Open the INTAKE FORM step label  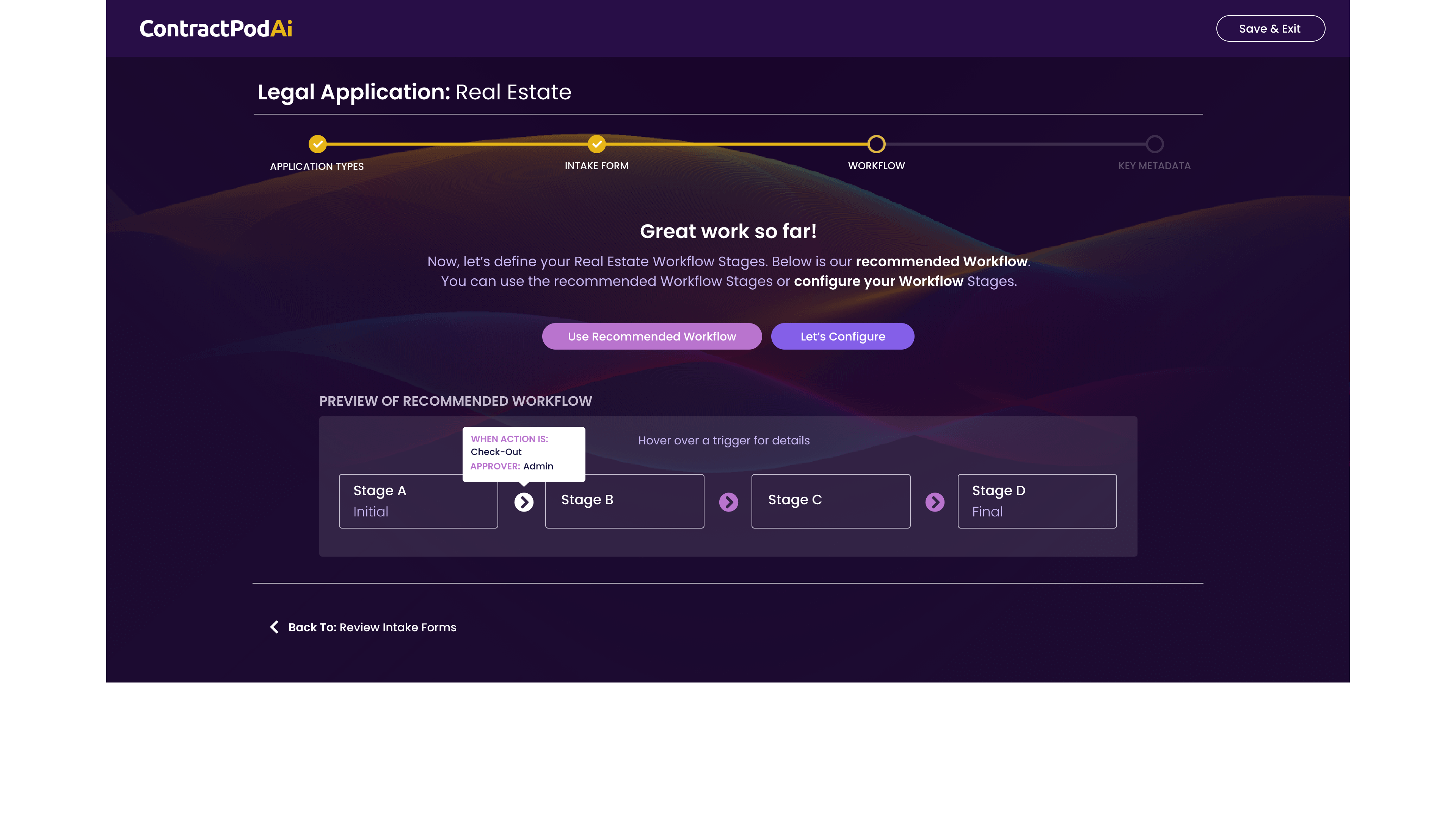pyautogui.click(x=596, y=166)
